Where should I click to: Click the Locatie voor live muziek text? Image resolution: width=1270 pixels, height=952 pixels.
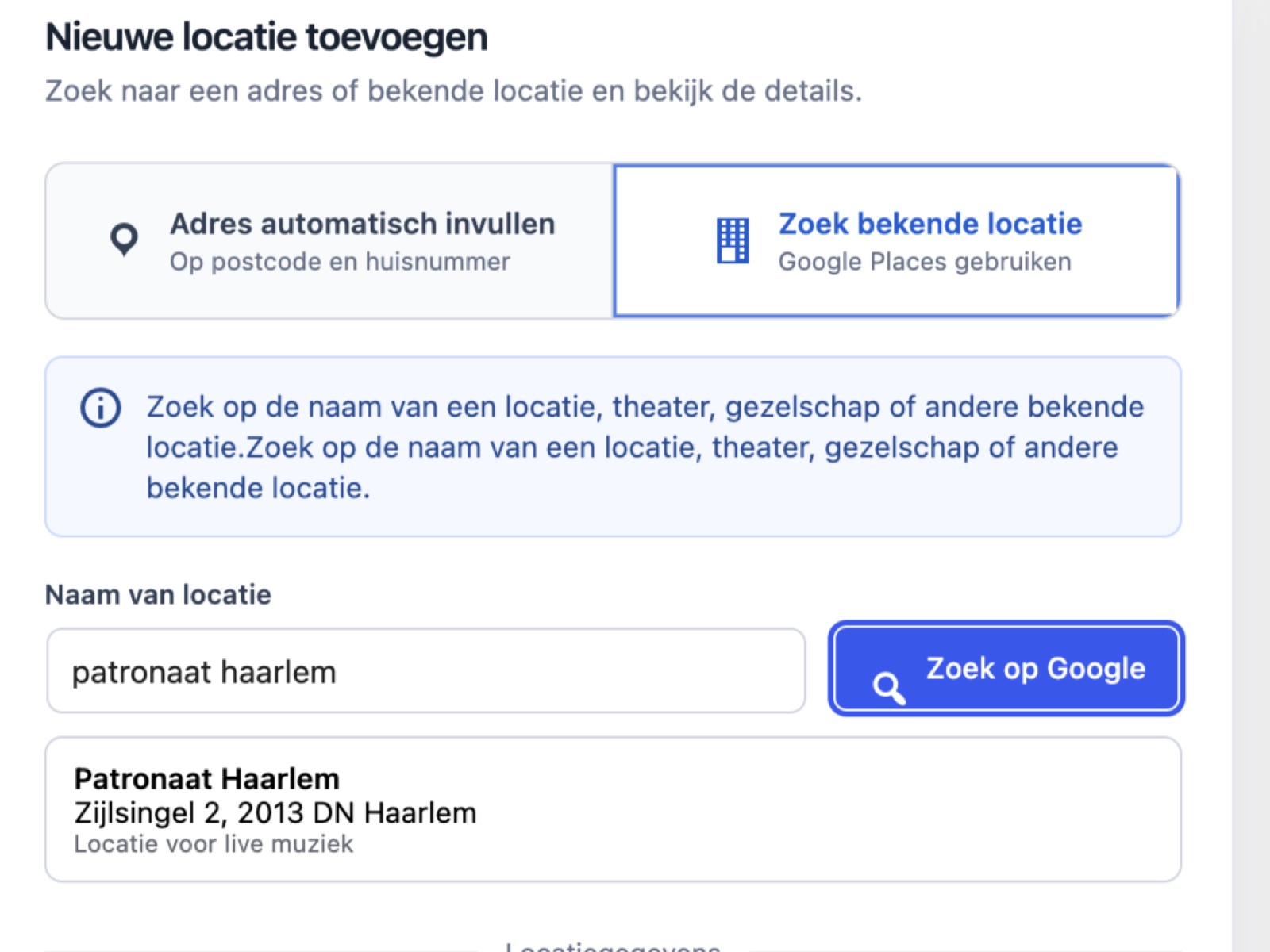[x=214, y=844]
